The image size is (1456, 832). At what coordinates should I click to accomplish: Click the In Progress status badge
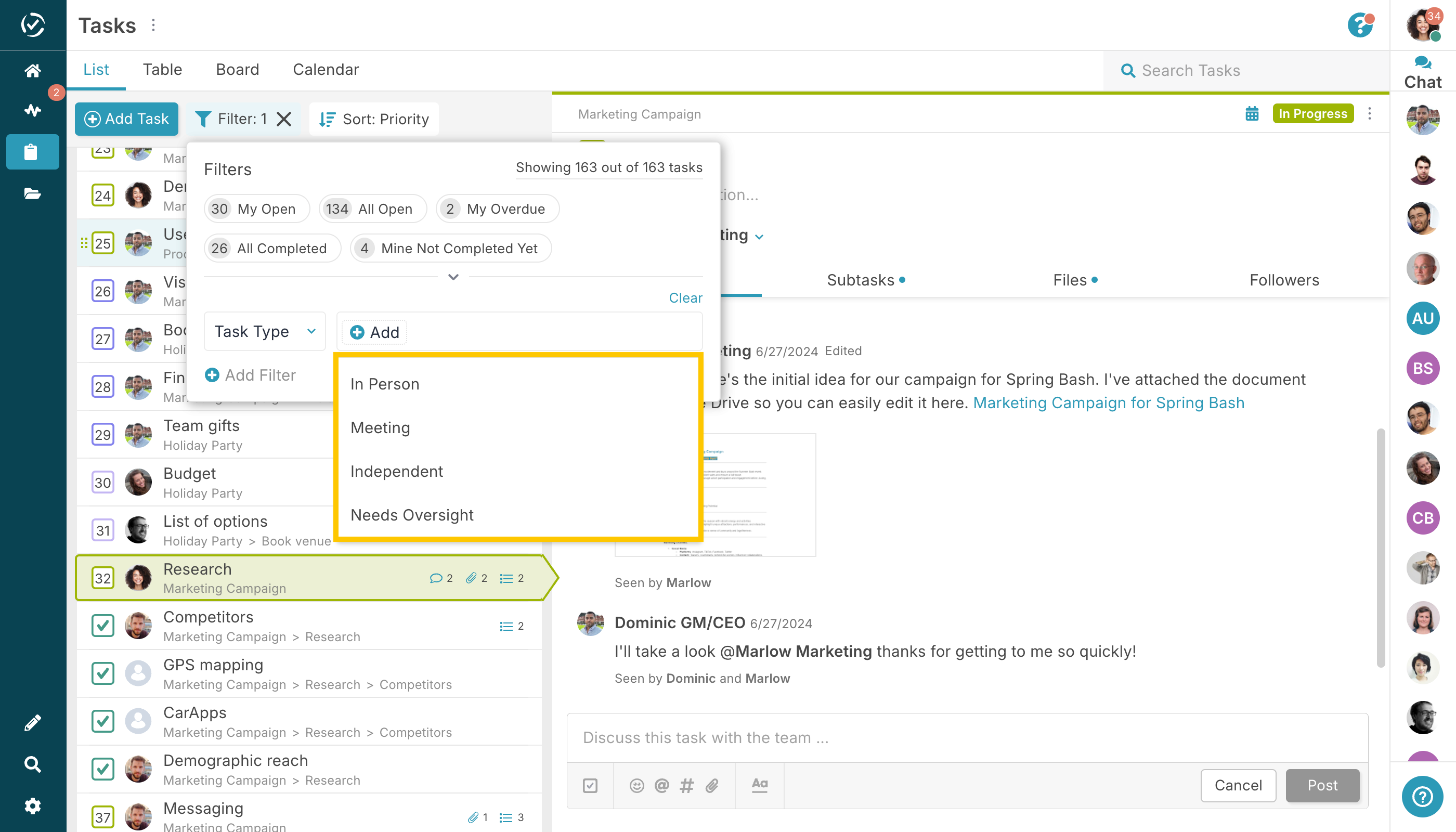[1312, 114]
